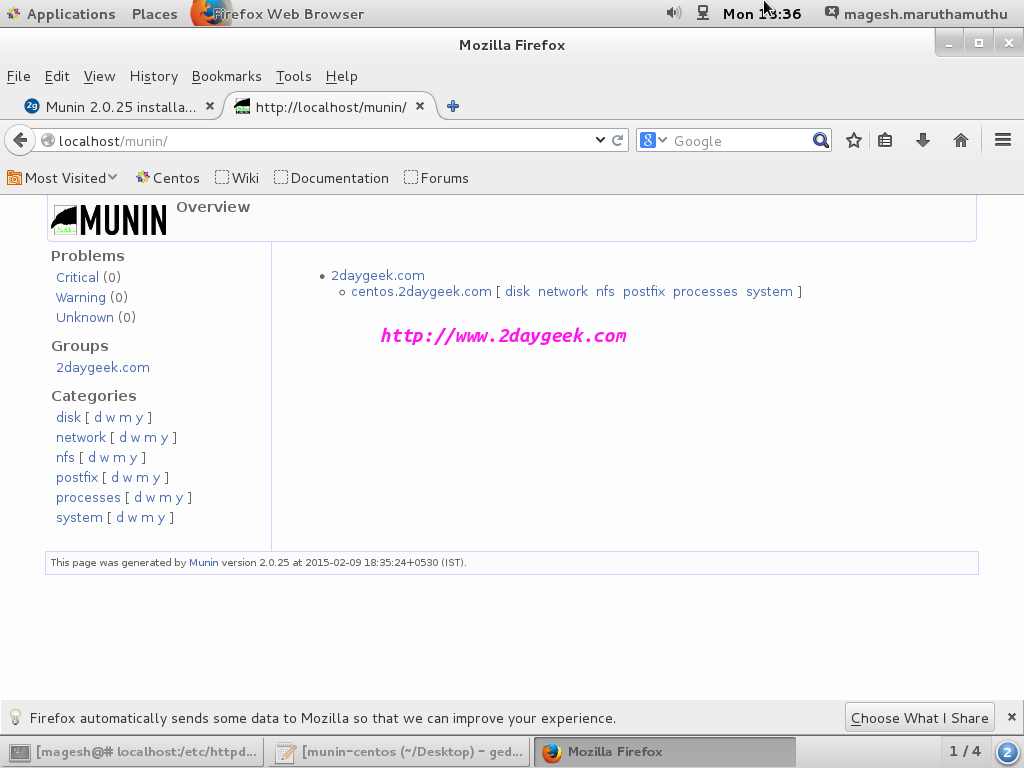Open the 2daygeek.com group in sidebar
1024x768 pixels.
[103, 368]
